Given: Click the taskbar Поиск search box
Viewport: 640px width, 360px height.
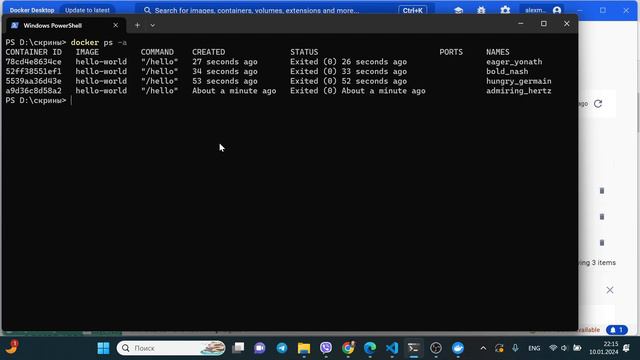Looking at the screenshot, I should tap(171, 348).
